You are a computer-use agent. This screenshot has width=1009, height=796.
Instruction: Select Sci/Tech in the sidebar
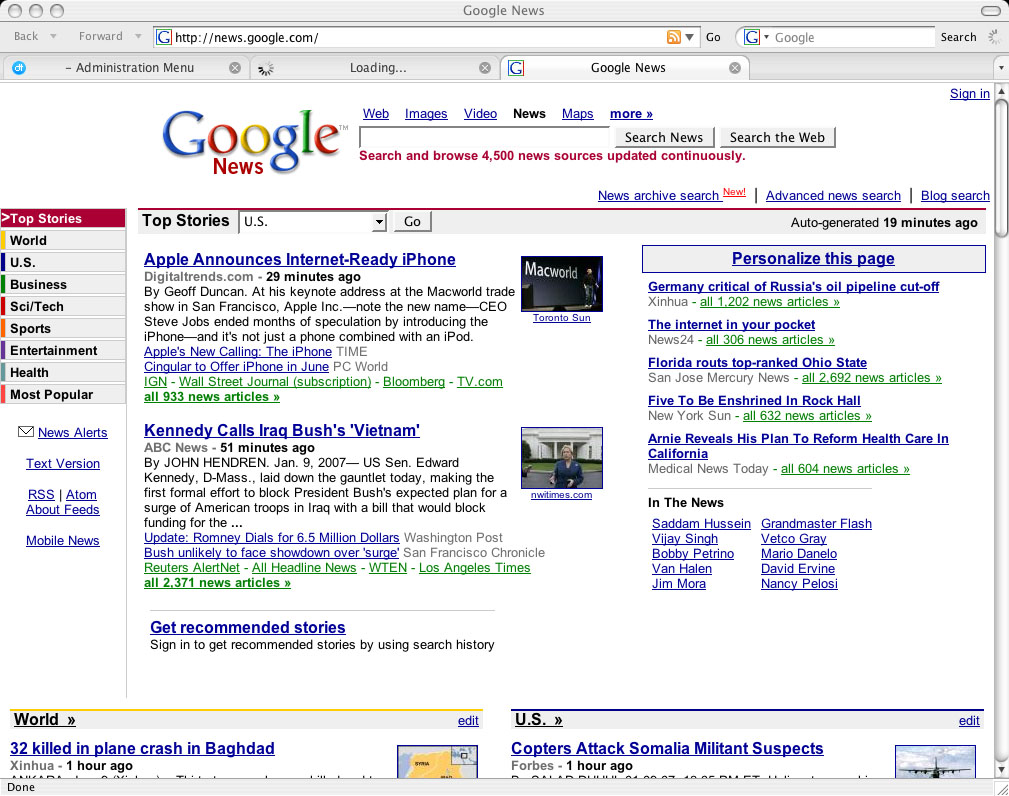point(63,306)
